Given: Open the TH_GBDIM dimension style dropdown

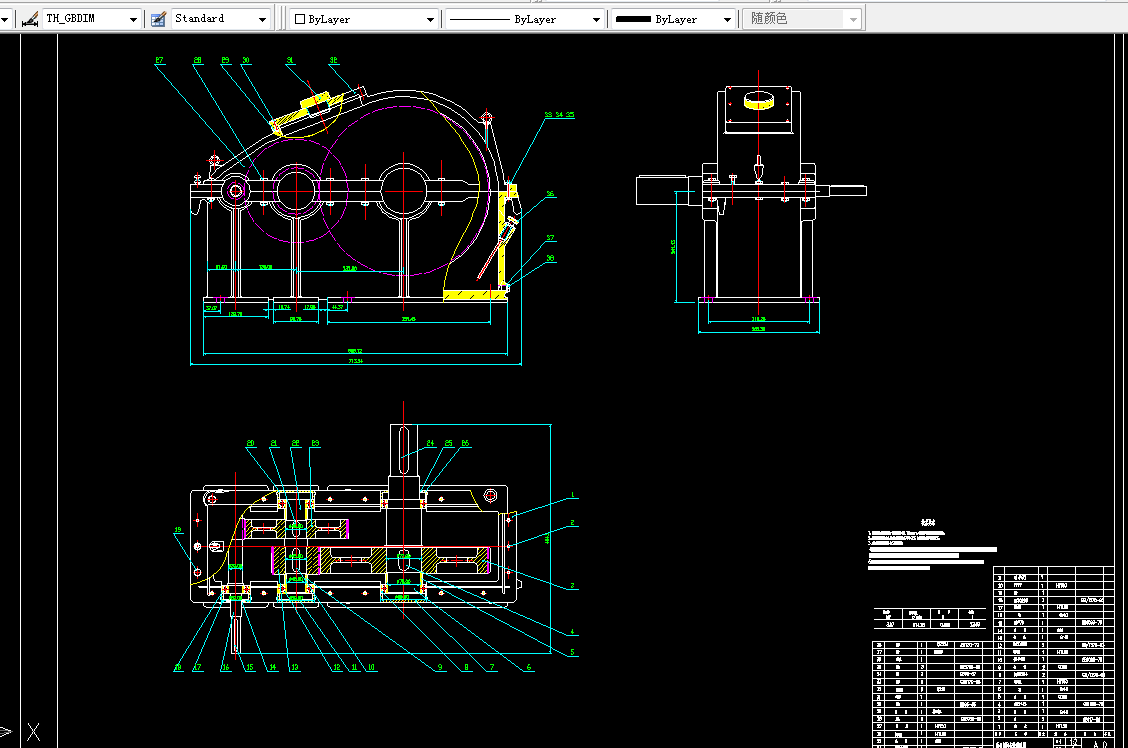Looking at the screenshot, I should point(133,19).
